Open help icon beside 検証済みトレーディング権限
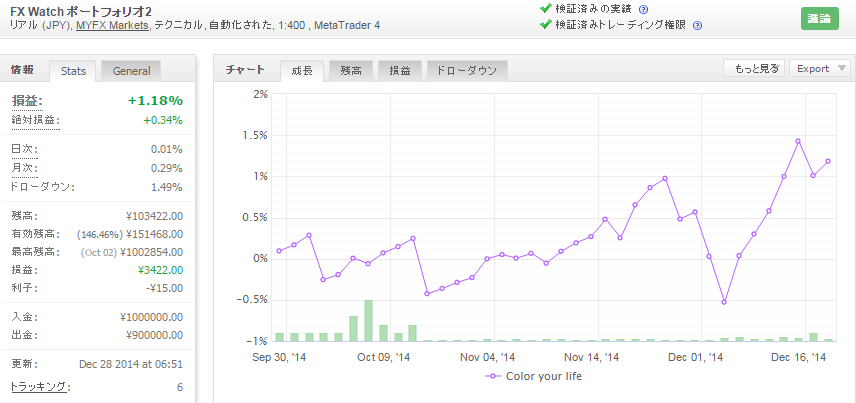Screen dimensions: 856x403 (697, 25)
